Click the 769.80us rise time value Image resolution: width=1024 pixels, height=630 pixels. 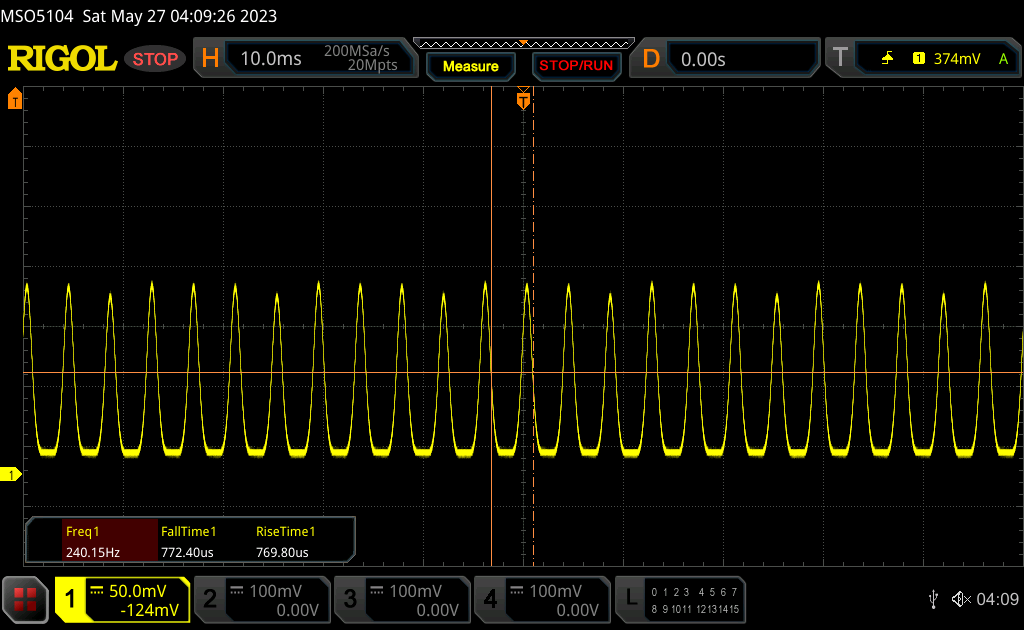[282, 552]
